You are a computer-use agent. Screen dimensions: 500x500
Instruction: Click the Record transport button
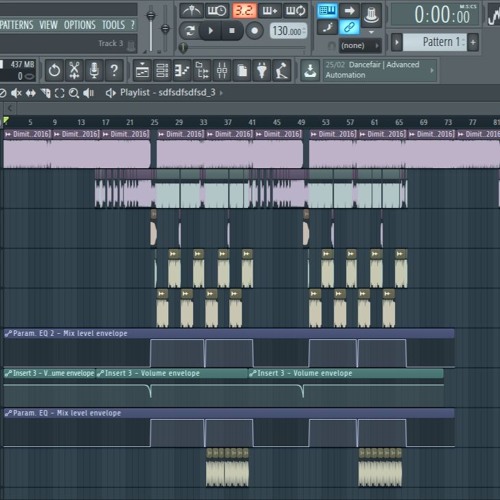pos(254,31)
